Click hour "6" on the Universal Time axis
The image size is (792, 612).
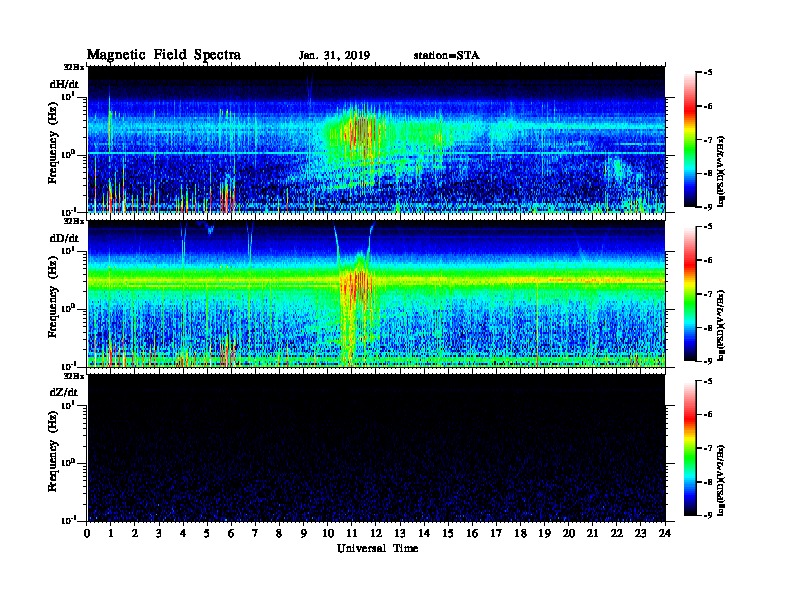pyautogui.click(x=231, y=534)
